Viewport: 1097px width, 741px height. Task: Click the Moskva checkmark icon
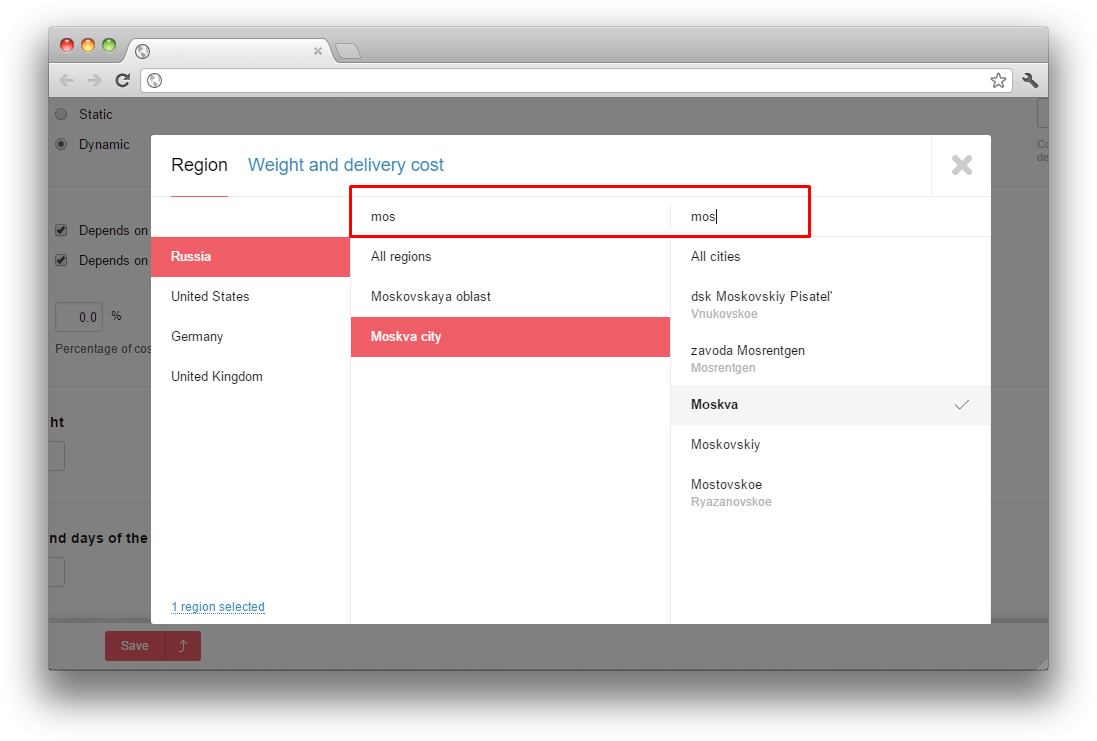pyautogui.click(x=962, y=404)
